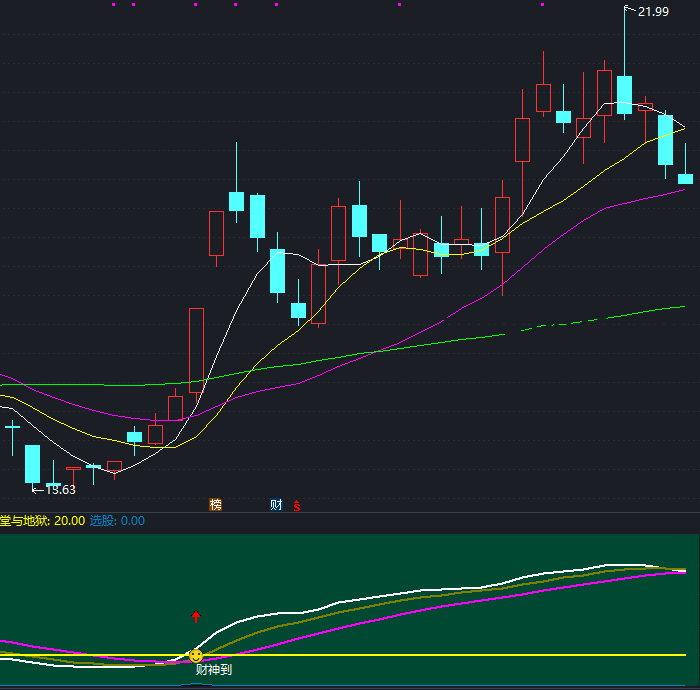The image size is (700, 690).
Task: Select the 财神到 signal label
Action: tap(213, 670)
